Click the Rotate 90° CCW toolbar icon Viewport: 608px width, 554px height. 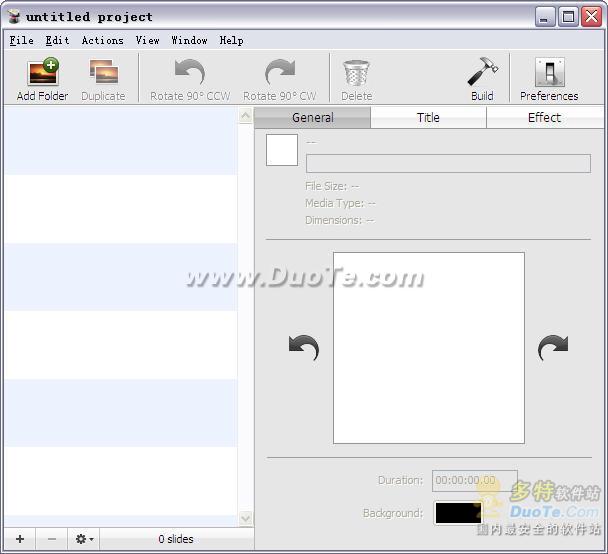[x=190, y=72]
